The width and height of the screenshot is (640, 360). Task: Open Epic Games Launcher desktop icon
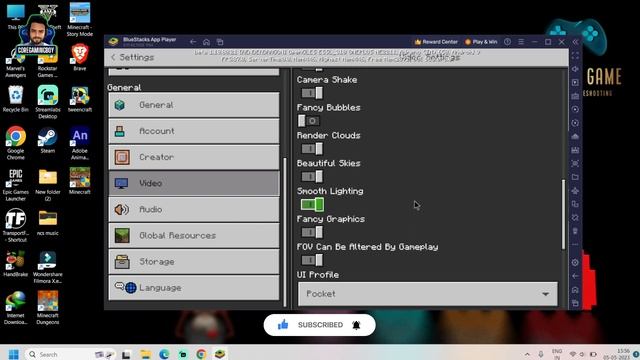[x=16, y=184]
